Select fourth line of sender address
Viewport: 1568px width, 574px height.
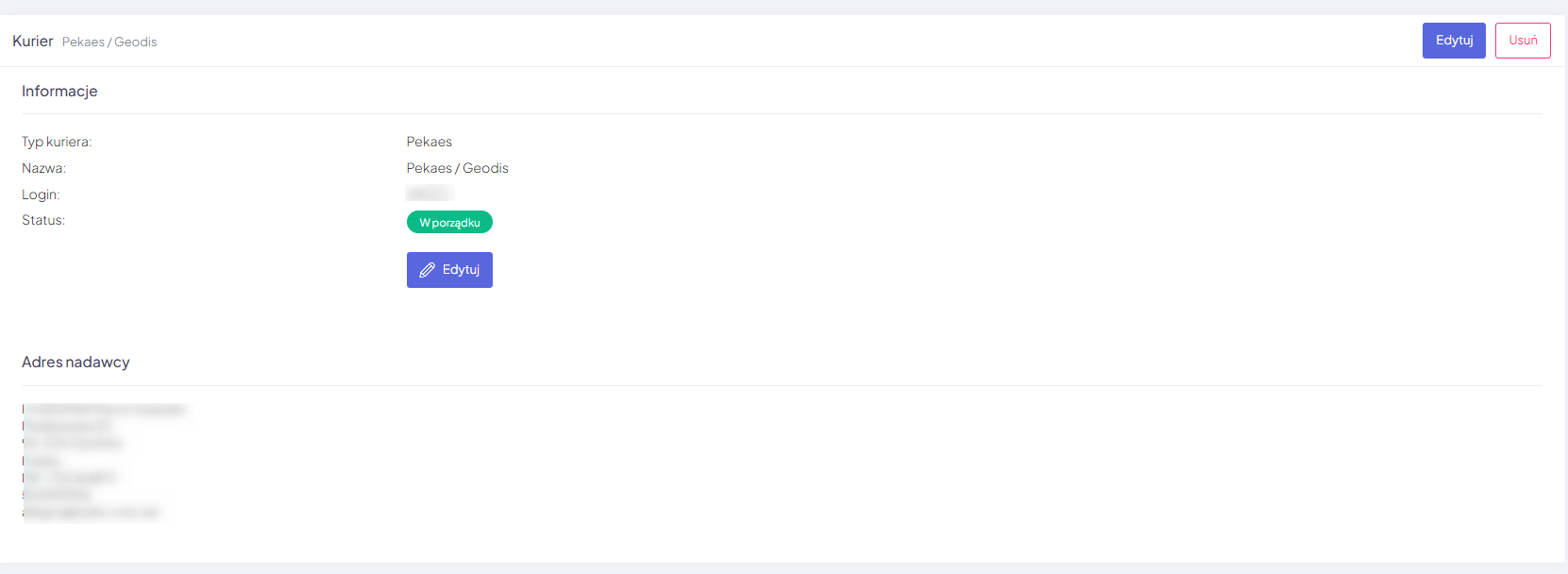pos(42,461)
